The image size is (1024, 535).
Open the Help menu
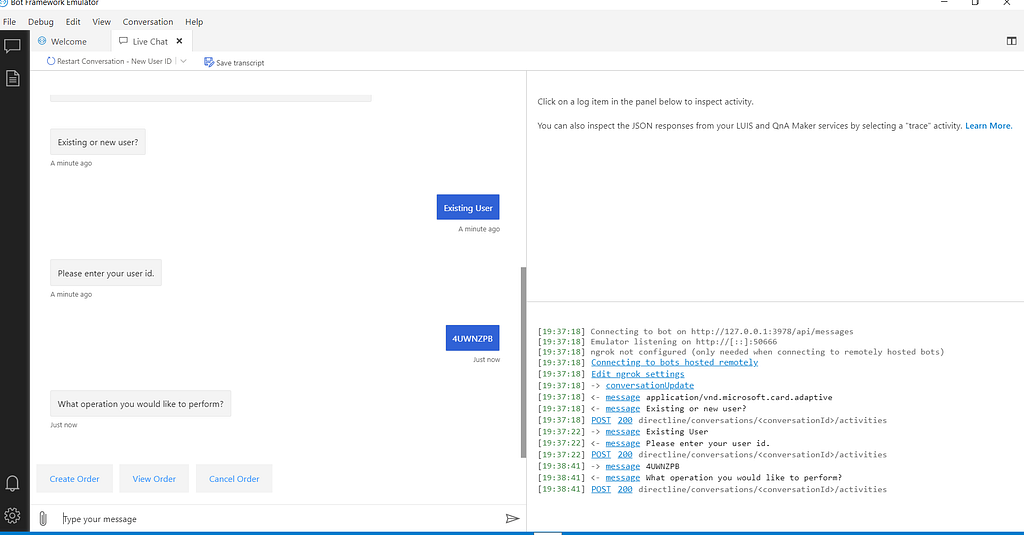coord(194,22)
